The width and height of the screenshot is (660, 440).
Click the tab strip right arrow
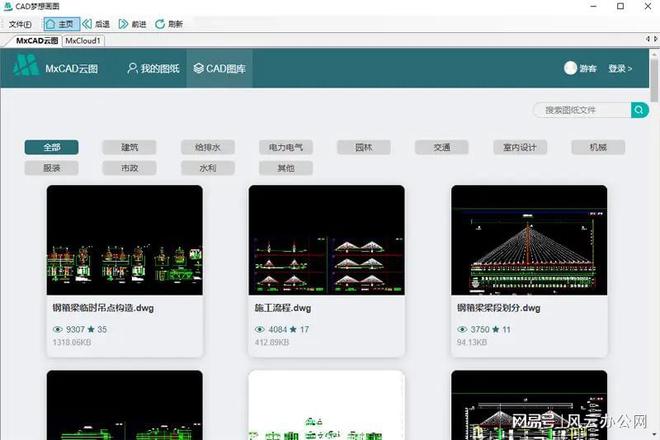[x=655, y=39]
